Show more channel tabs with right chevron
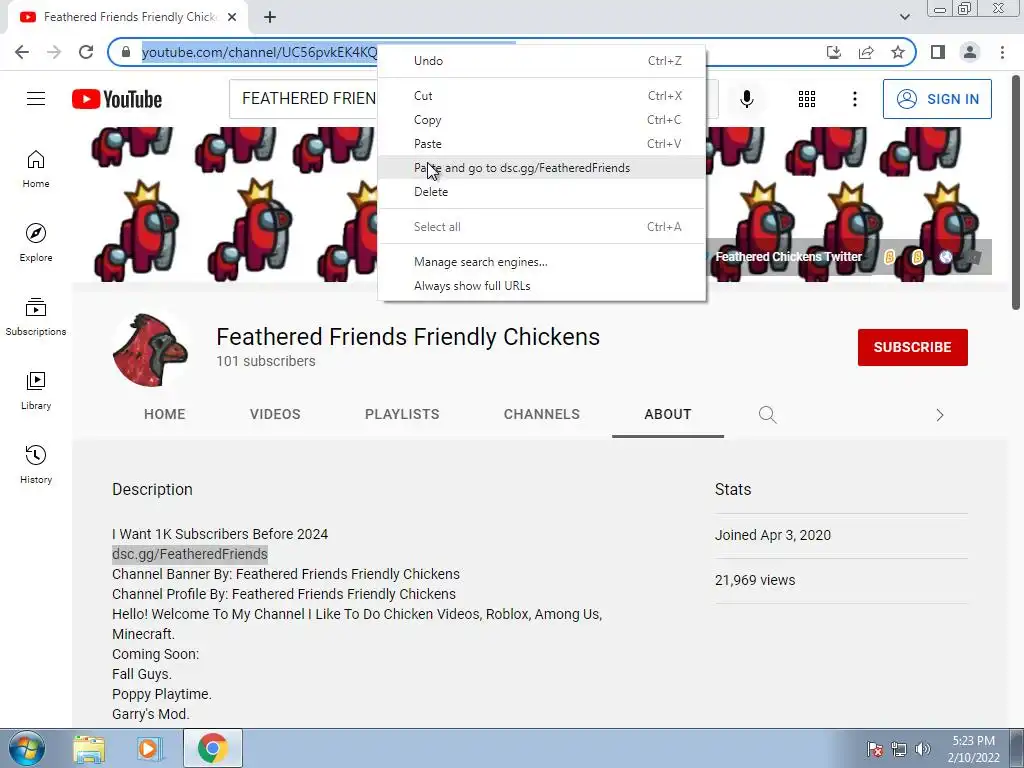 pos(939,415)
